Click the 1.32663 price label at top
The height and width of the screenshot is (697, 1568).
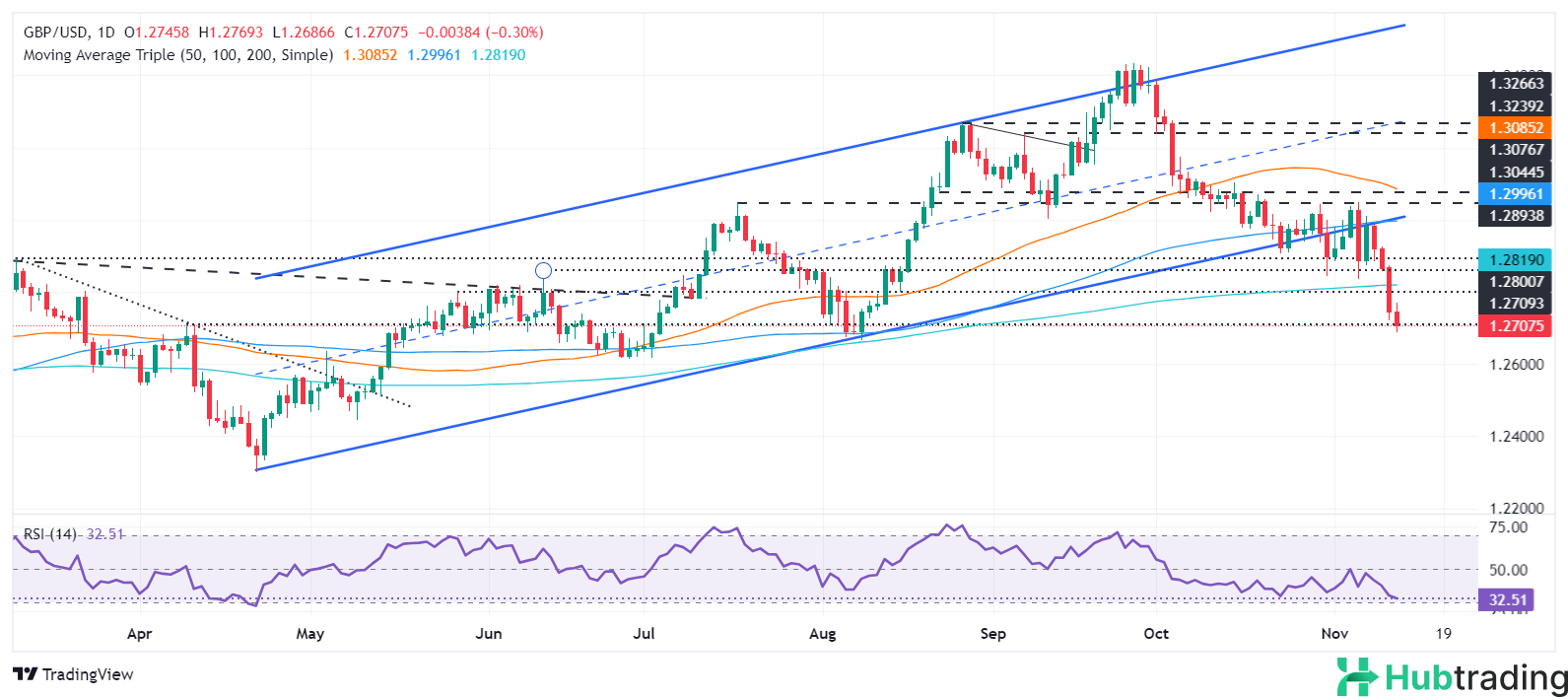click(x=1516, y=84)
